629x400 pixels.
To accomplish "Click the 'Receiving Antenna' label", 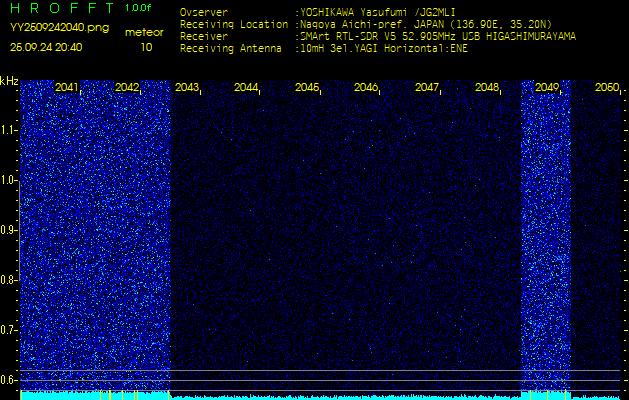I will point(231,49).
